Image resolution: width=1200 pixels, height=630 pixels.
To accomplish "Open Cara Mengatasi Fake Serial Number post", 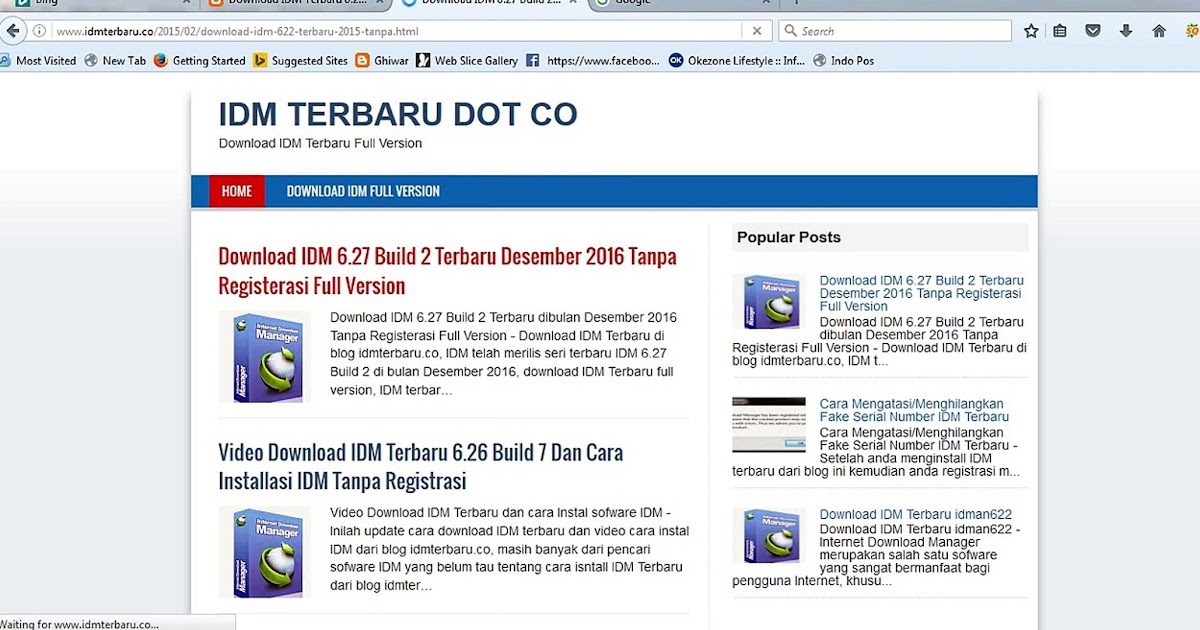I will tap(914, 410).
